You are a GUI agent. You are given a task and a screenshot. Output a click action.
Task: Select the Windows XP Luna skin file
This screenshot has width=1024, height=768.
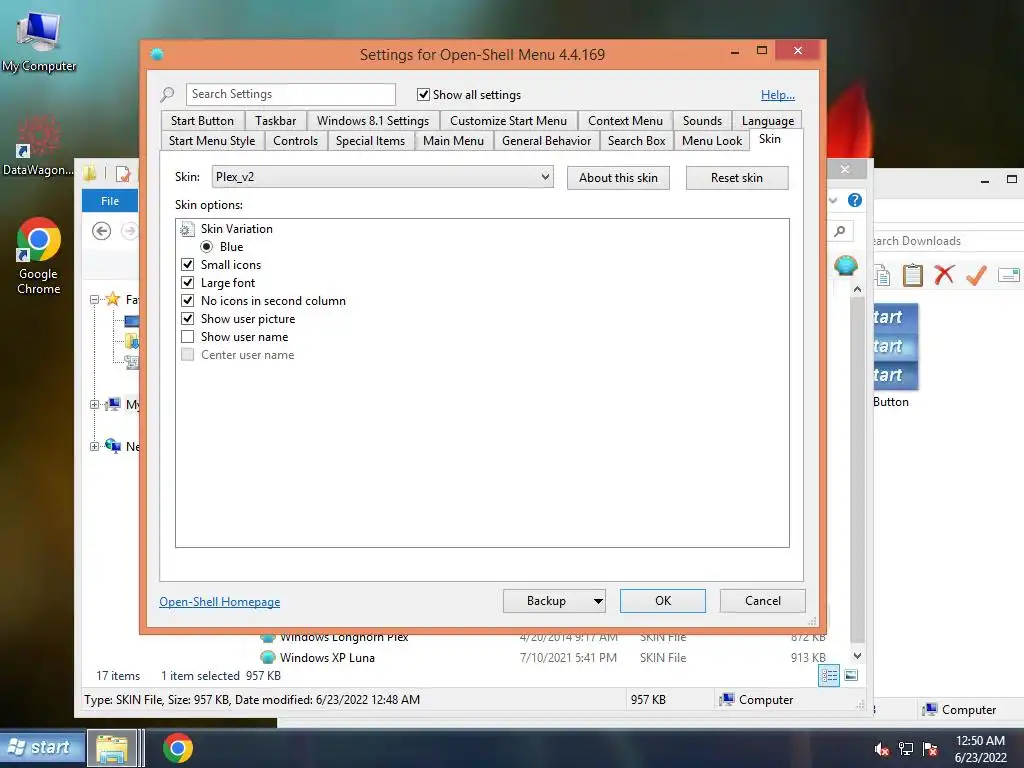(x=327, y=658)
